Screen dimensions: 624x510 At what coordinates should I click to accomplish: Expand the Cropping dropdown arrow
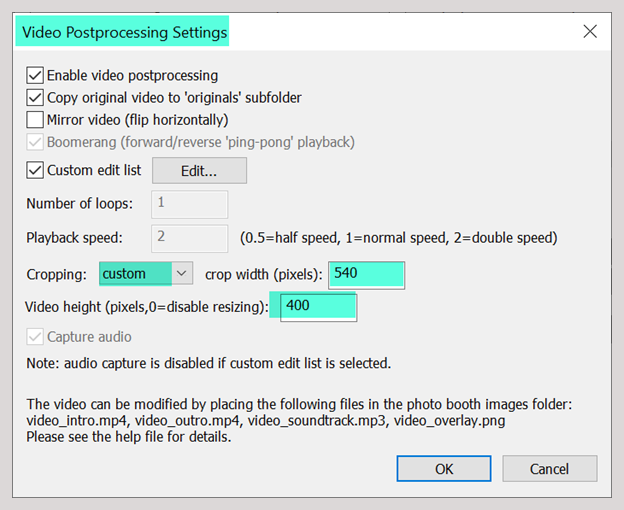[x=182, y=273]
